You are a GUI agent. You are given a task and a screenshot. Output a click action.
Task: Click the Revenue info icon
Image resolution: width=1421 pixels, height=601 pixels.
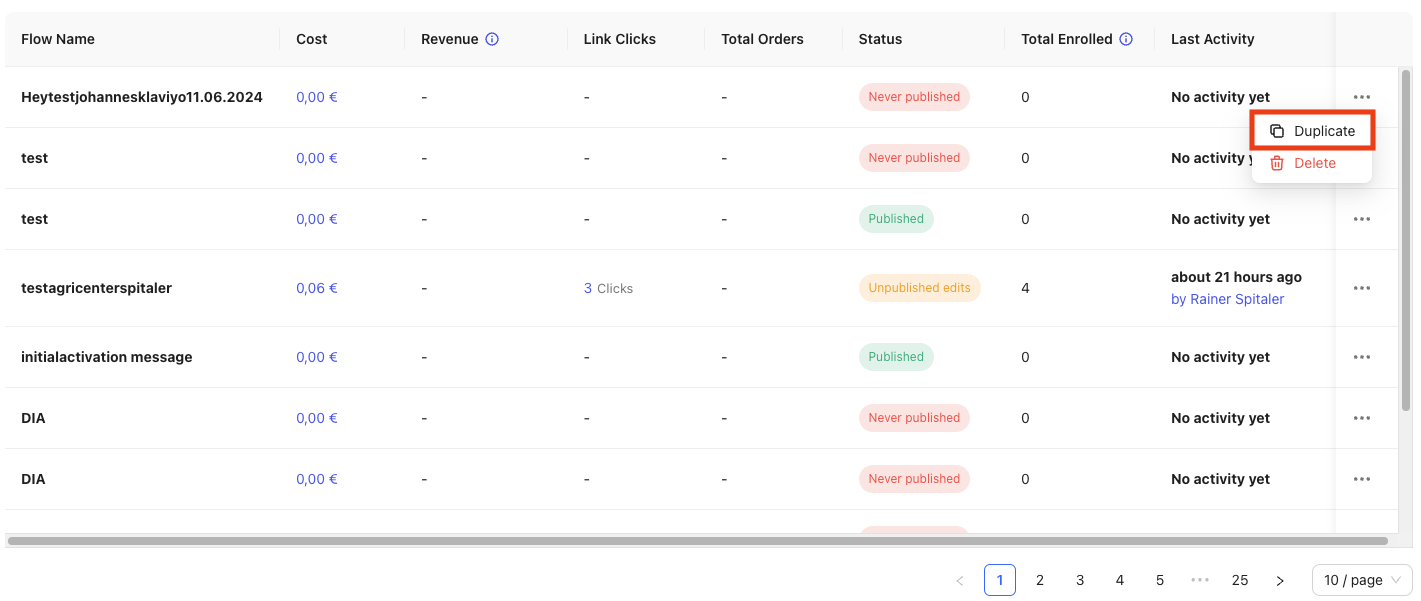(x=492, y=39)
